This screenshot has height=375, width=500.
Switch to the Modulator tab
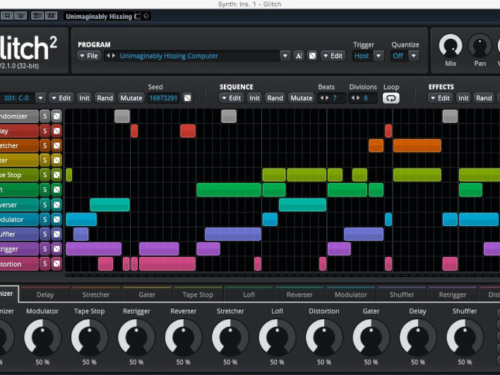click(x=351, y=295)
